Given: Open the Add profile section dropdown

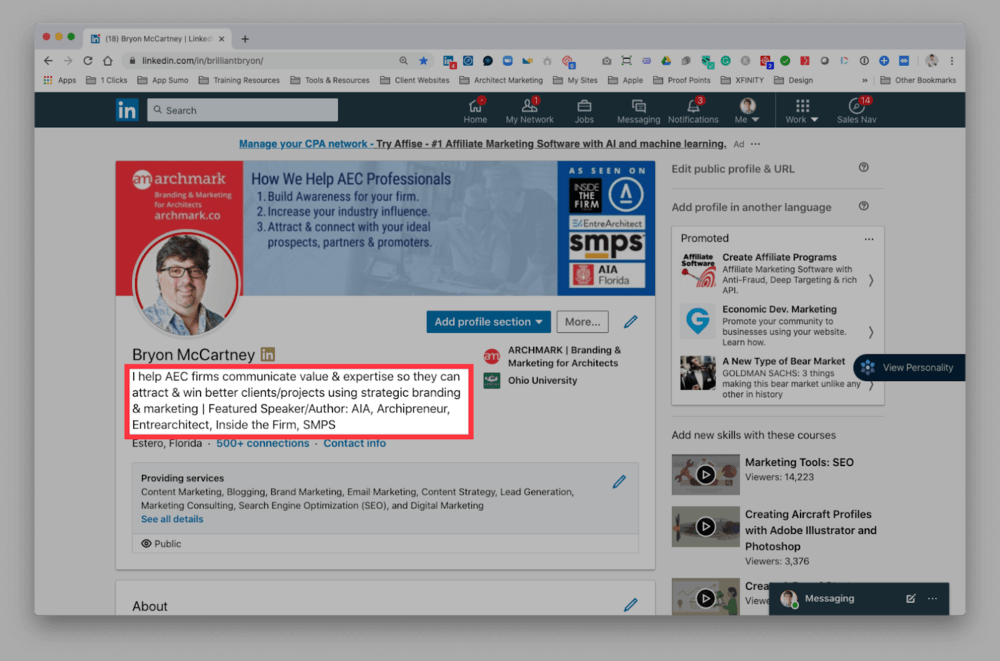Looking at the screenshot, I should pyautogui.click(x=489, y=322).
